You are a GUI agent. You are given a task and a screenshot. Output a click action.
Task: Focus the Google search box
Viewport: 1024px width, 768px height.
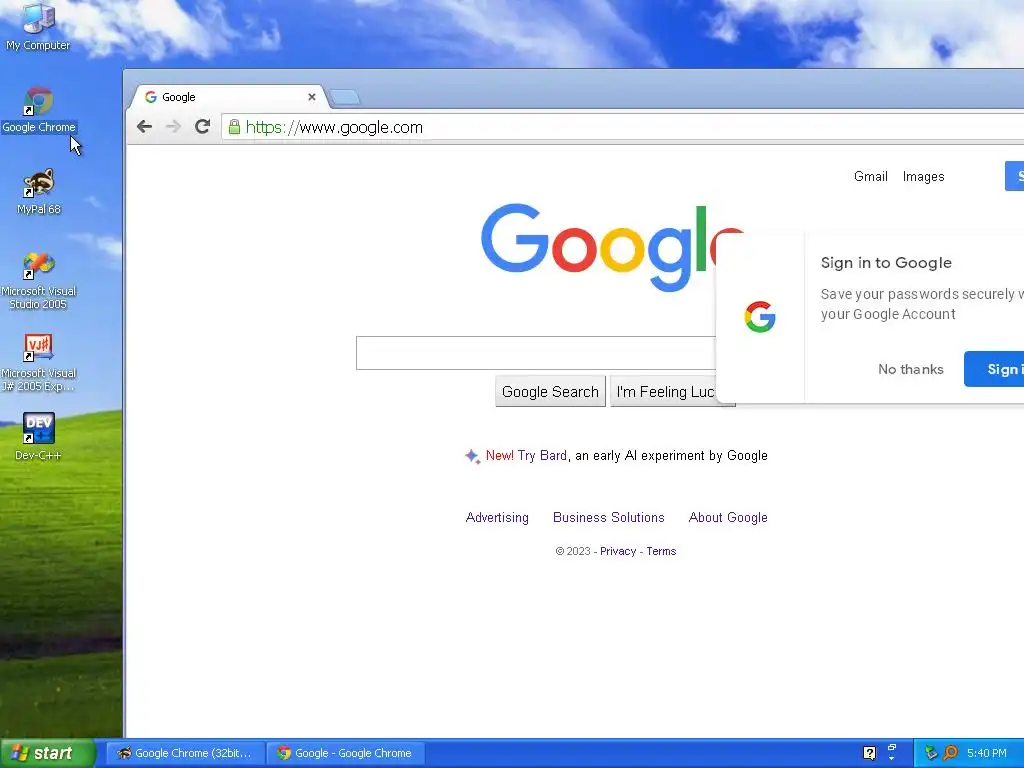point(536,353)
